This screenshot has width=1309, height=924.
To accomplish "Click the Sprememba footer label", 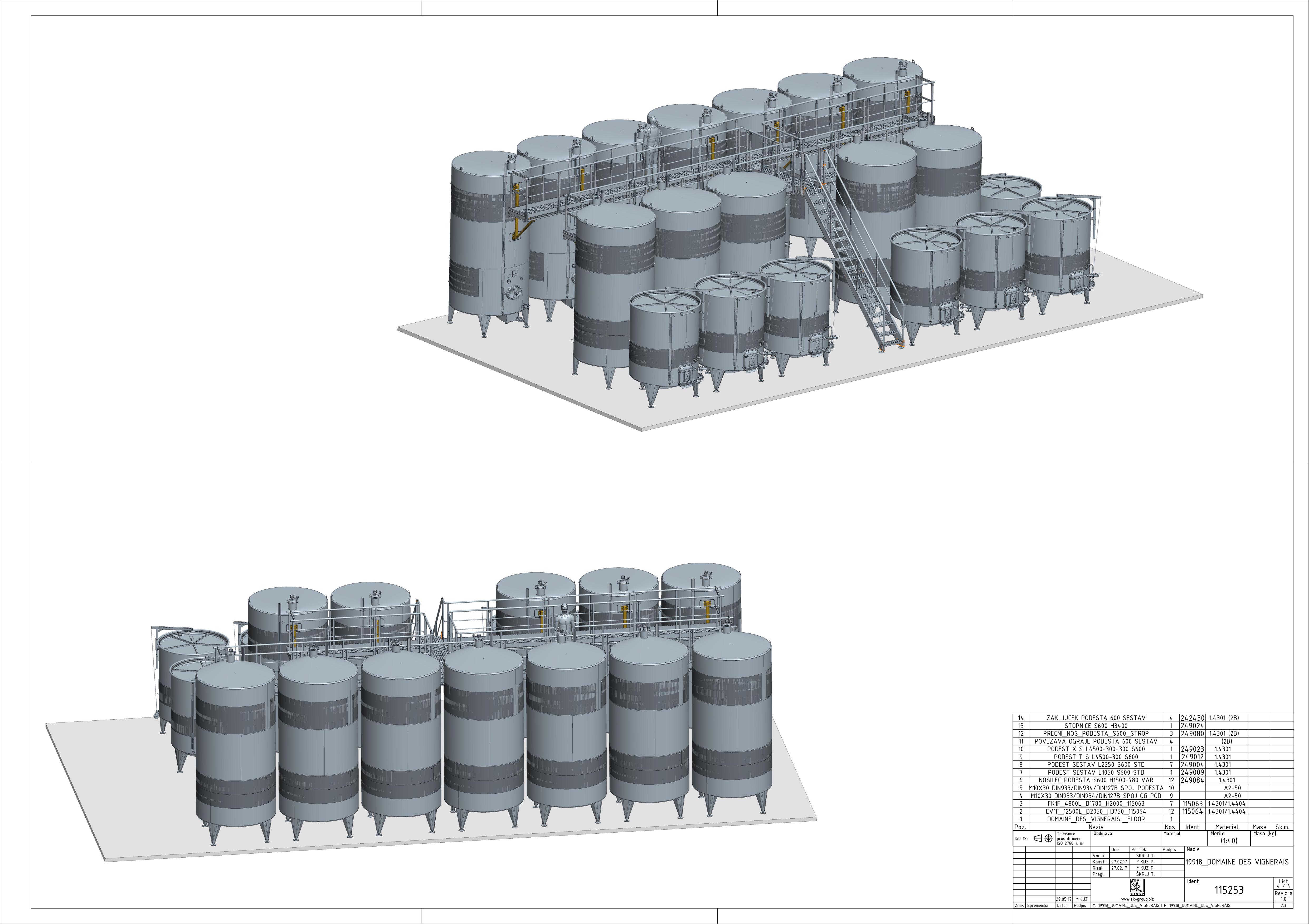I will [1038, 905].
